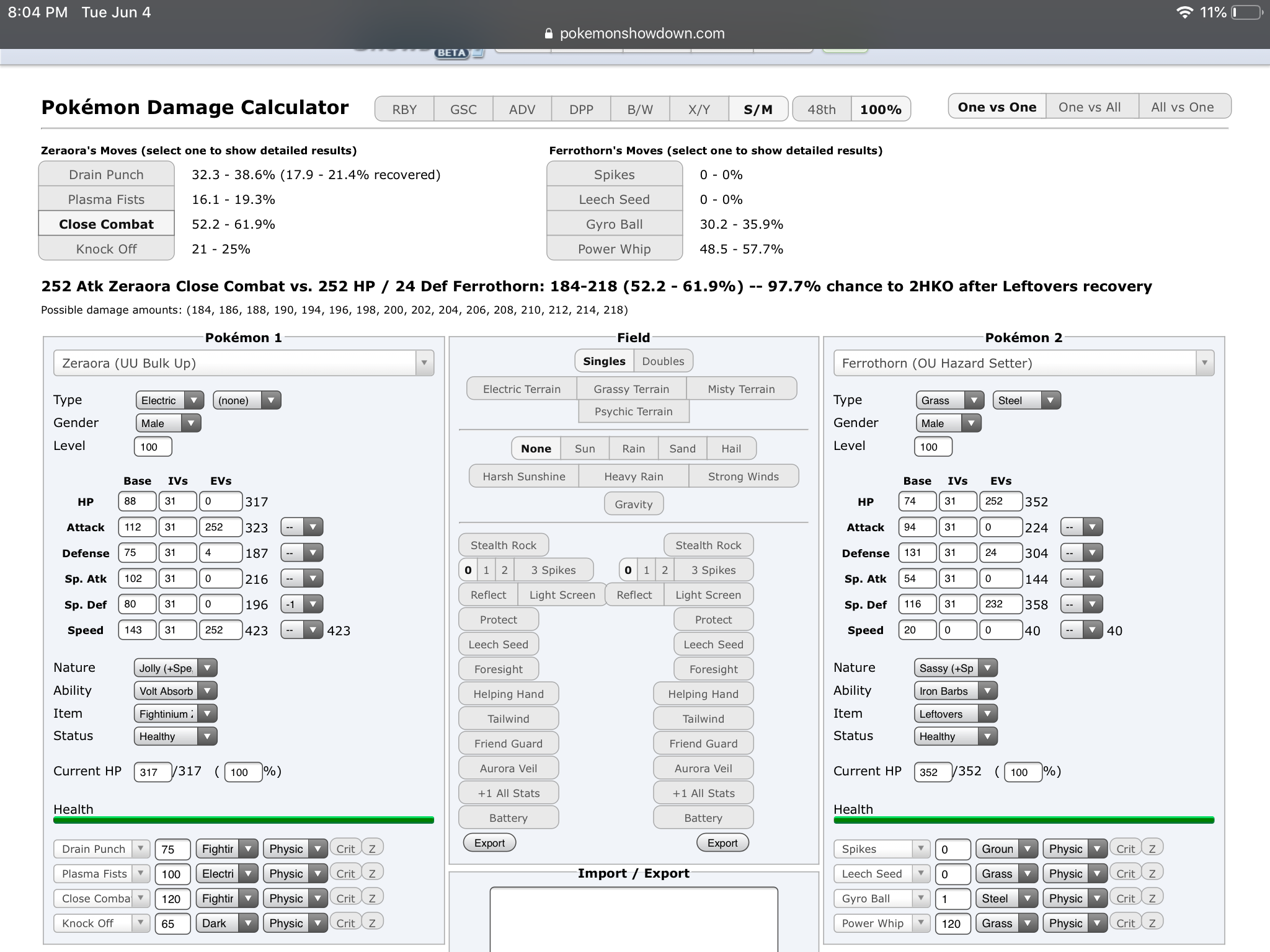The width and height of the screenshot is (1270, 952).
Task: Toggle Crit for Power Whip
Action: pyautogui.click(x=1126, y=923)
